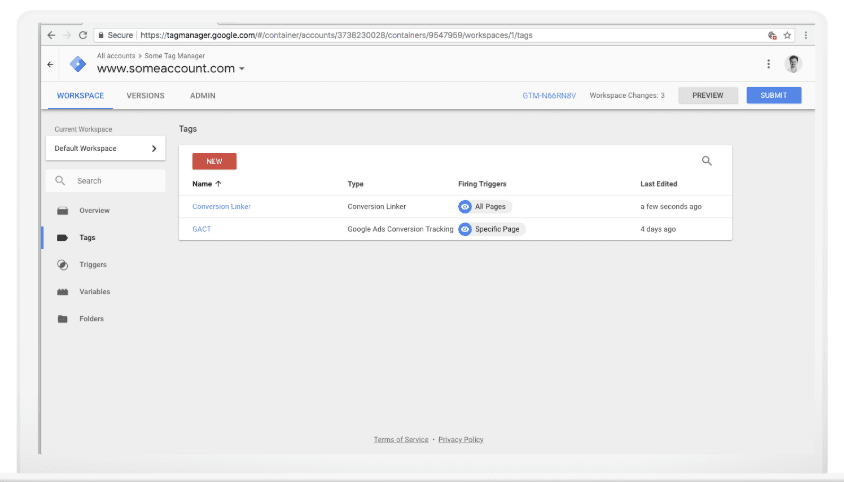Click the back arrow beside the account name
Screen dimensions: 844x482
point(51,64)
